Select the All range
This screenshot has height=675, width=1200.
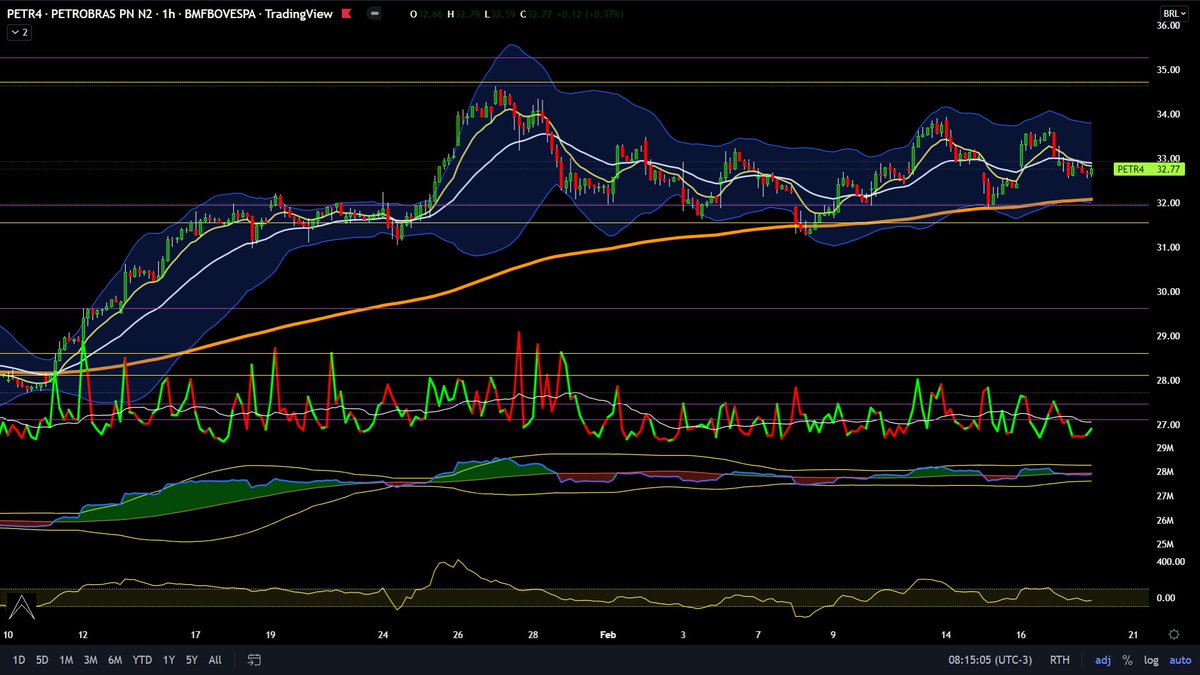pos(215,660)
